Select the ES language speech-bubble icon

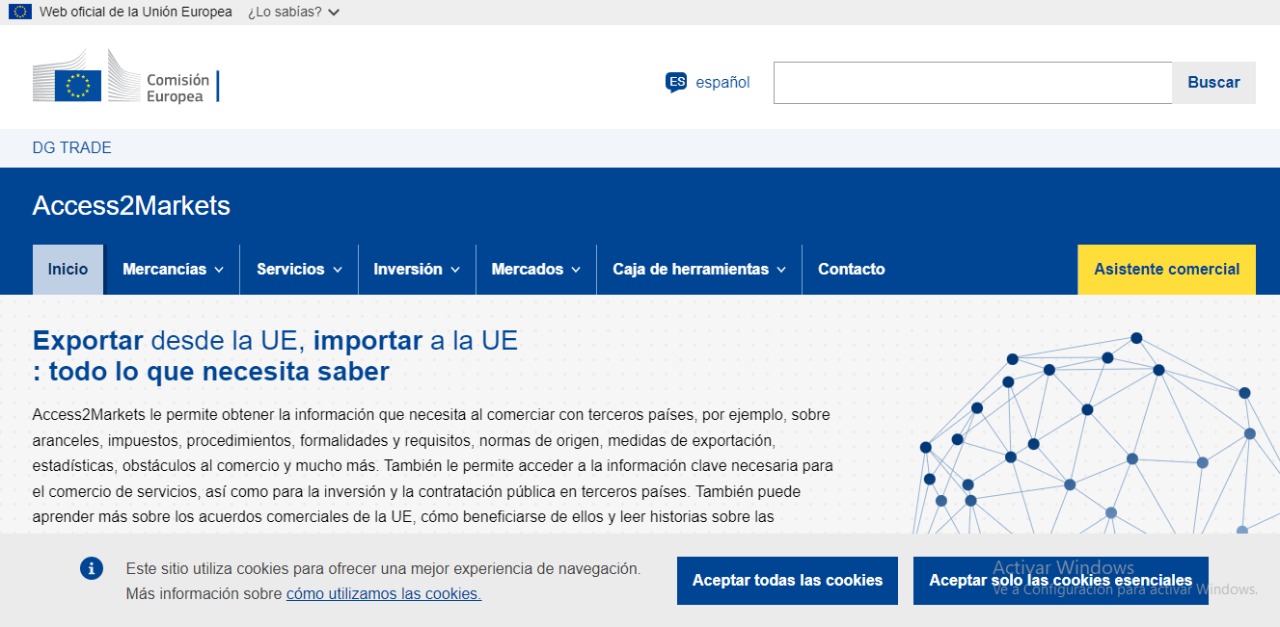[x=677, y=82]
